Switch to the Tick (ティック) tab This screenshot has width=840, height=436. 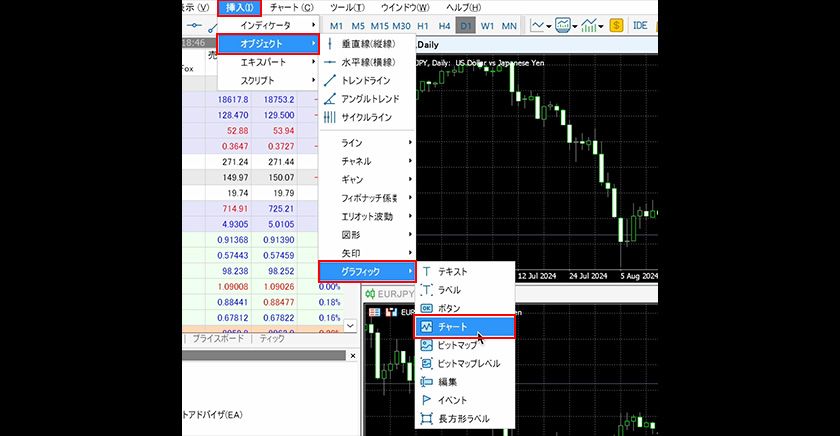272,339
